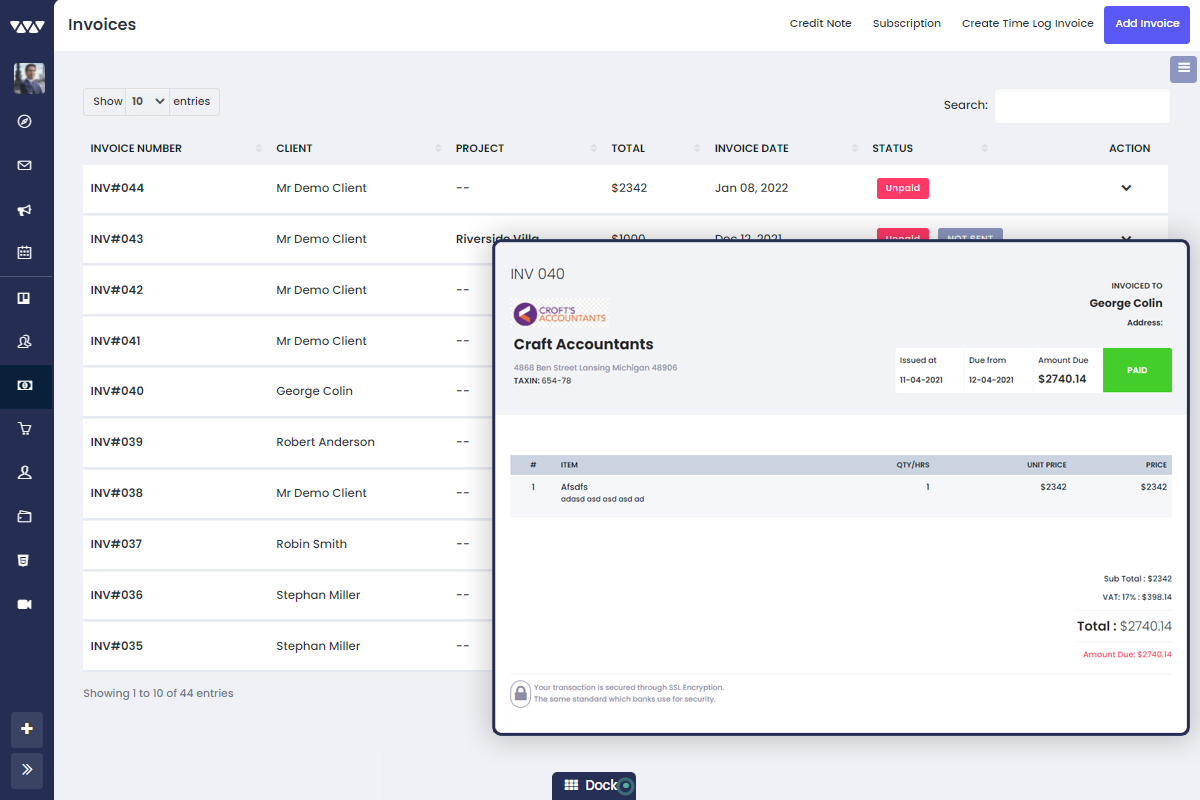Screen dimensions: 1200x800
Task: Open the Credit Note menu item
Action: [820, 23]
